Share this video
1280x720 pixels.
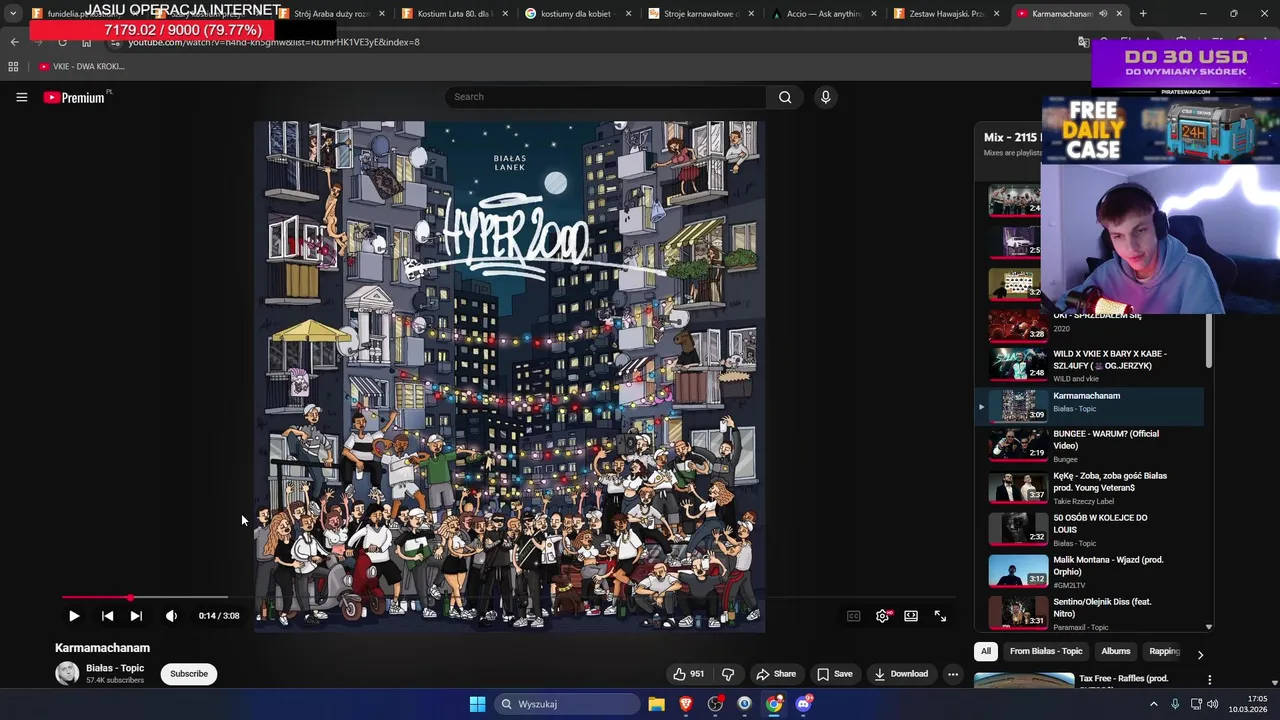pyautogui.click(x=776, y=674)
